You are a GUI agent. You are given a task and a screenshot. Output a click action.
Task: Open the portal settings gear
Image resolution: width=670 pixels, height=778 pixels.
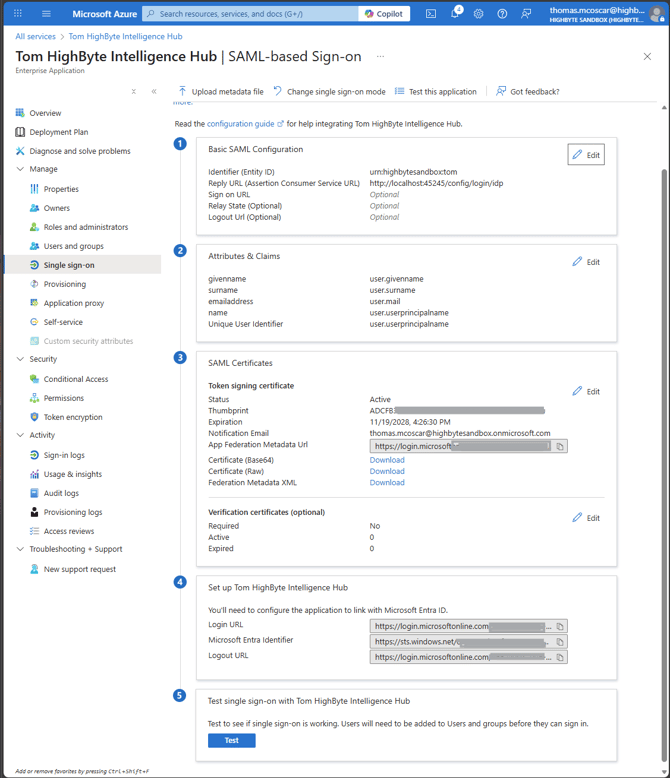[x=478, y=14]
